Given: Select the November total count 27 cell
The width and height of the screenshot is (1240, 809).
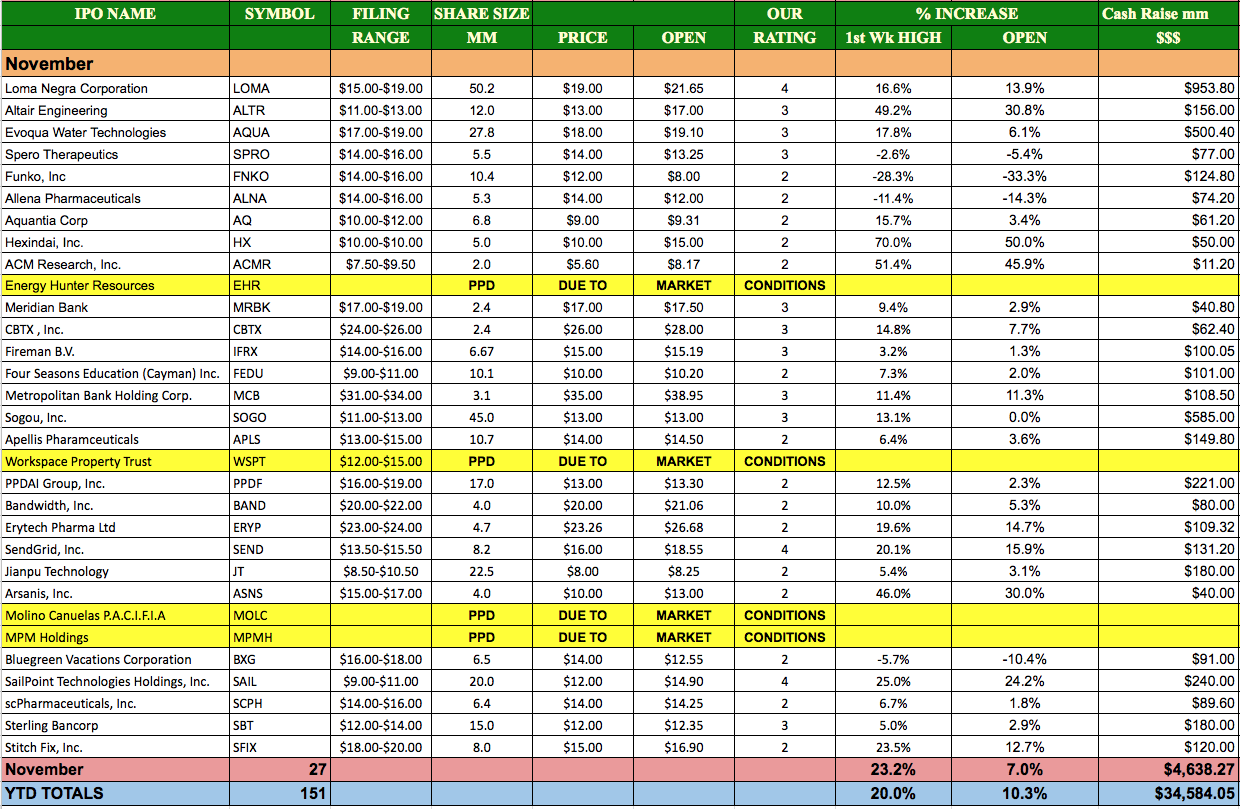Looking at the screenshot, I should [280, 770].
